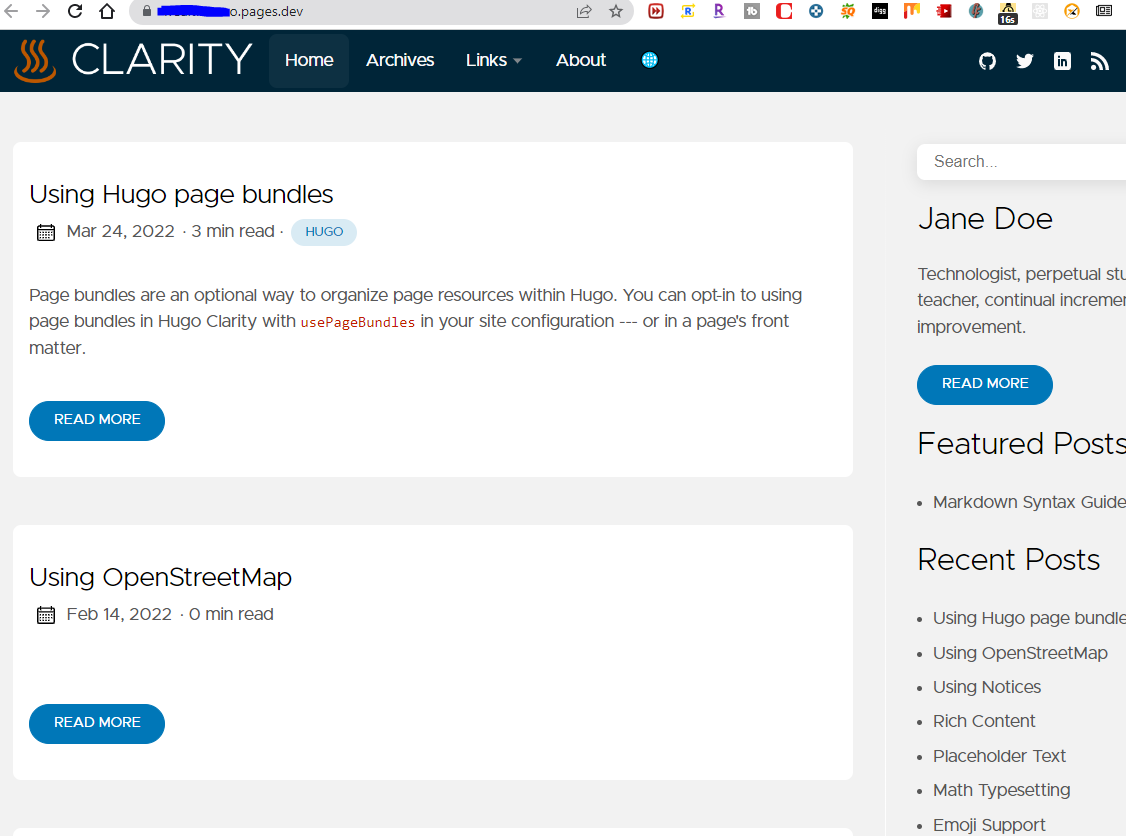Bookmark this page with star icon
The width and height of the screenshot is (1126, 836).
(616, 12)
